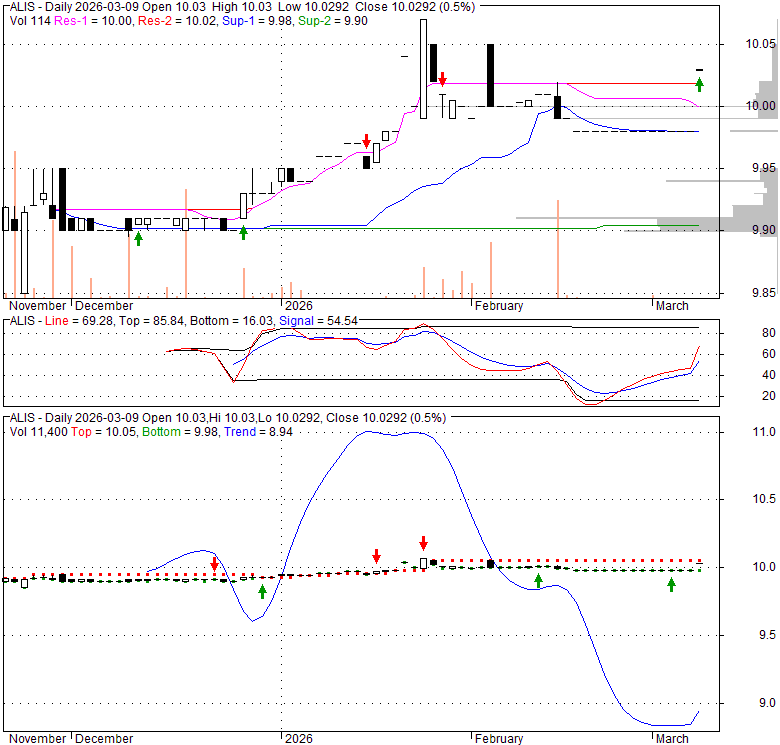
Task: Click the February label on the top chart time axis
Action: click(x=499, y=305)
